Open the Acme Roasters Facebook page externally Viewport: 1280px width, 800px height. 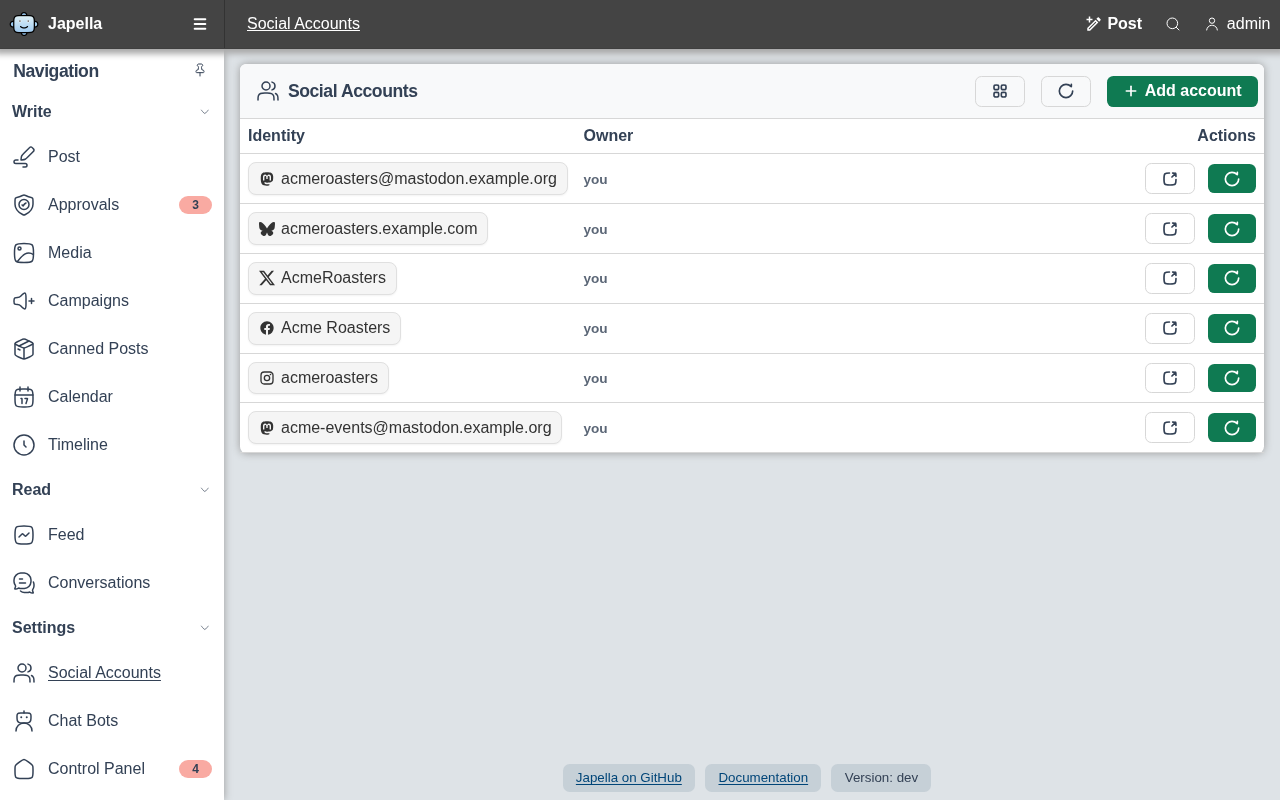(x=1170, y=328)
